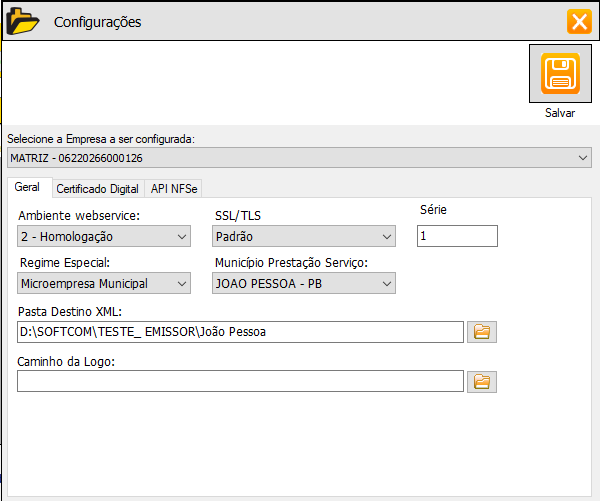Focus the empty Caminho da Logo field

[240, 381]
